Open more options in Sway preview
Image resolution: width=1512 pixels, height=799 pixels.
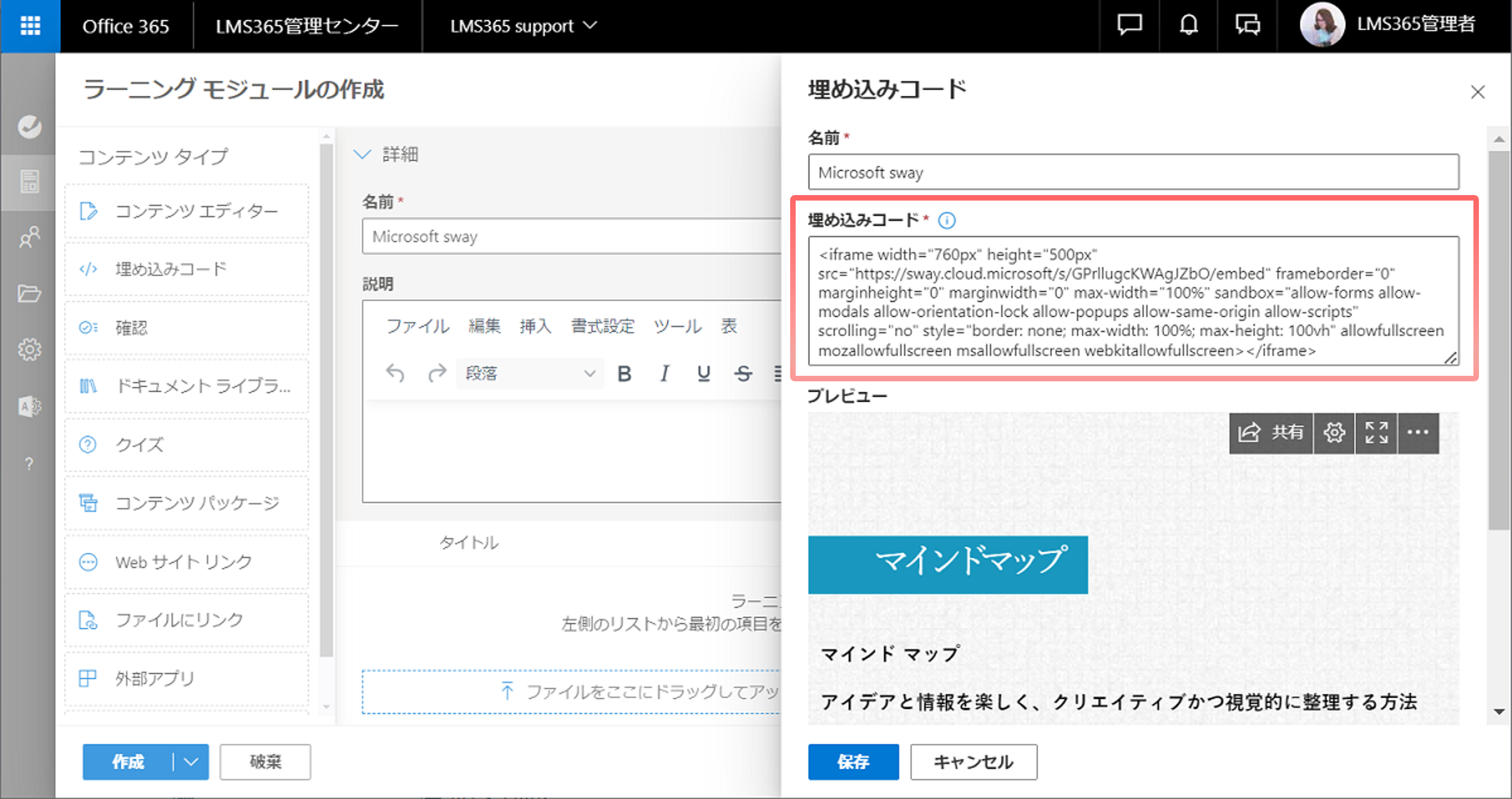point(1418,433)
